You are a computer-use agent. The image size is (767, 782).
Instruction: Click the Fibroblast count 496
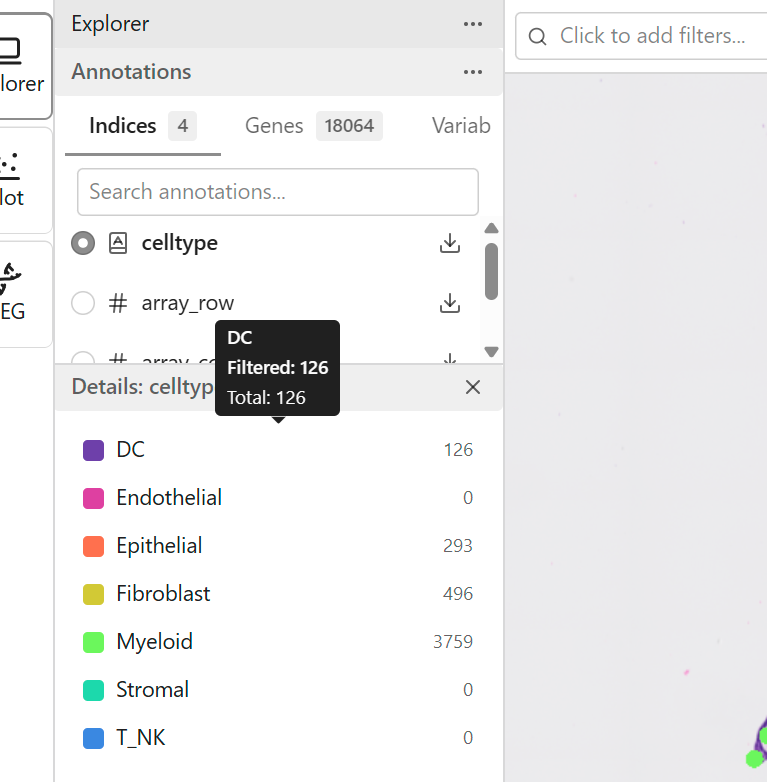pos(458,594)
